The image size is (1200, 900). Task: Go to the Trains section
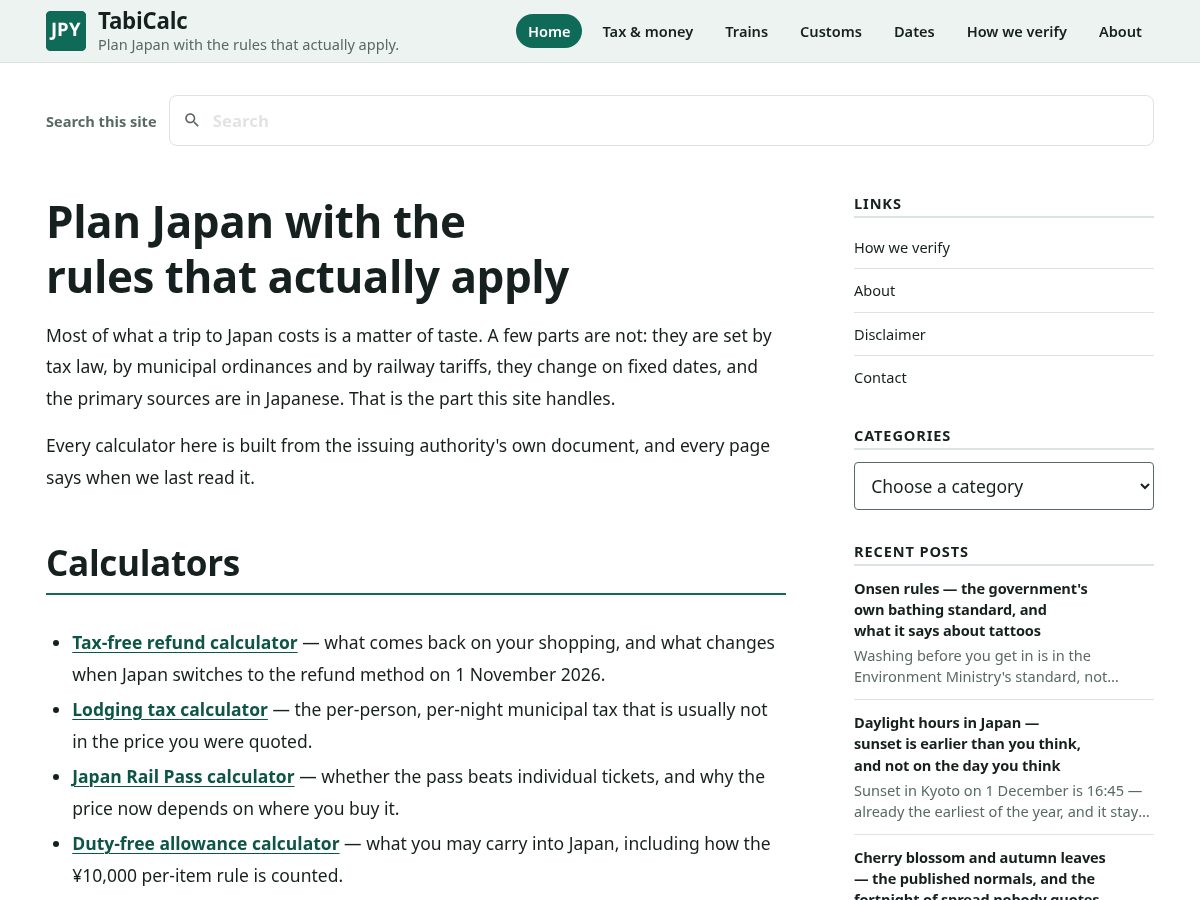[747, 31]
